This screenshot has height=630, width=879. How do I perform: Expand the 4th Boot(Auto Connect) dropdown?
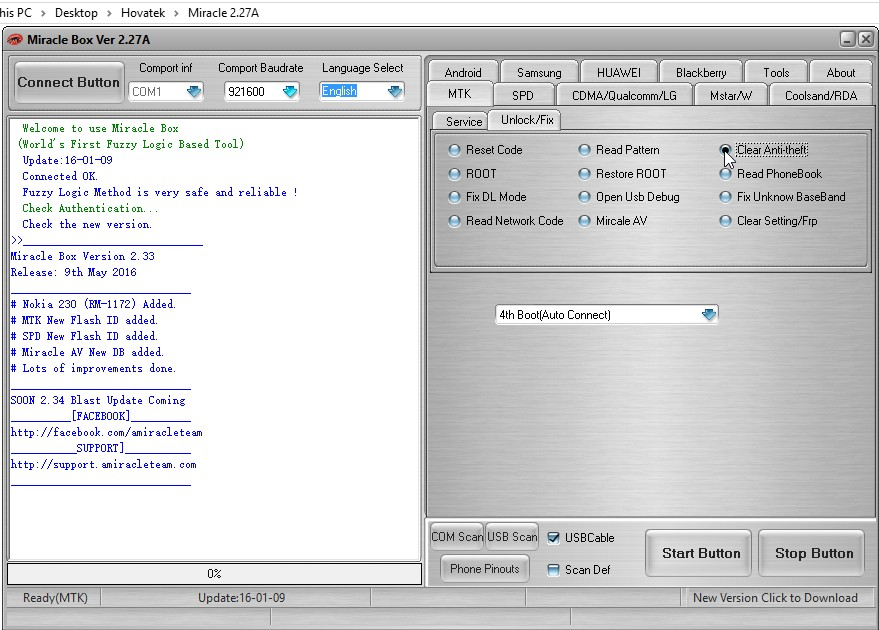click(709, 314)
